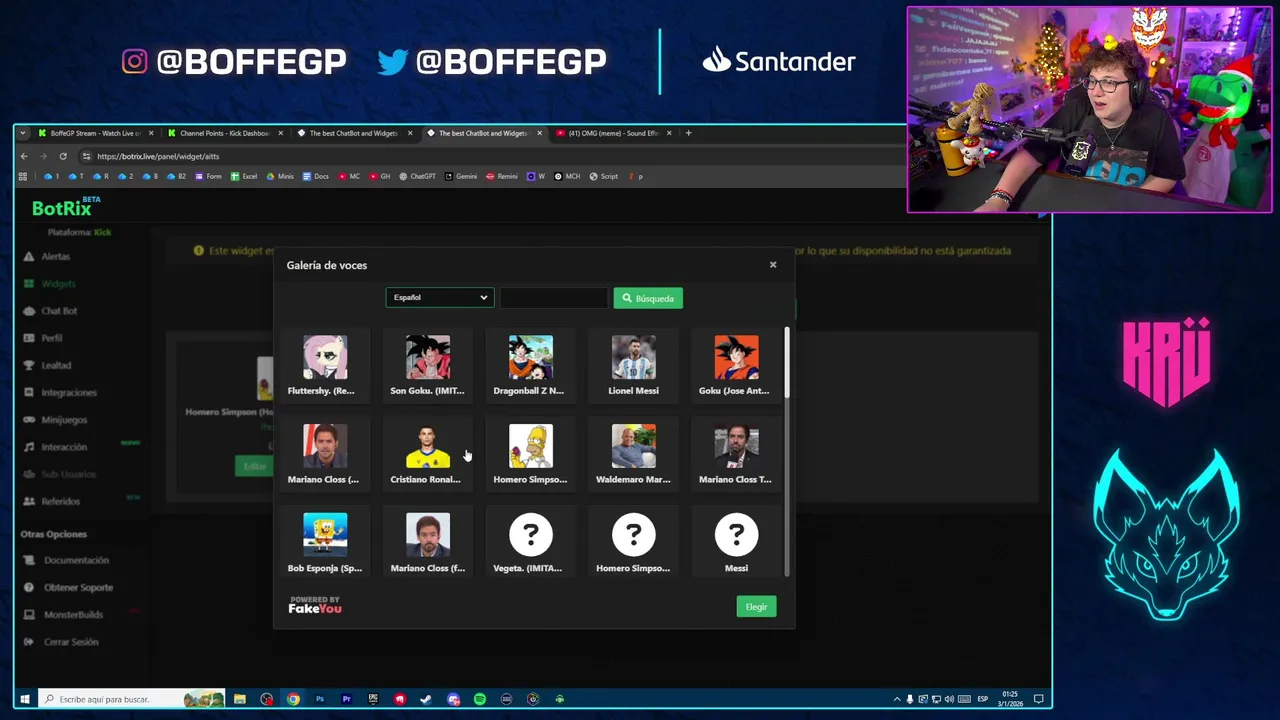Switch to OMG (meme) Sound Effect tab
Viewport: 1280px width, 720px height.
click(613, 133)
